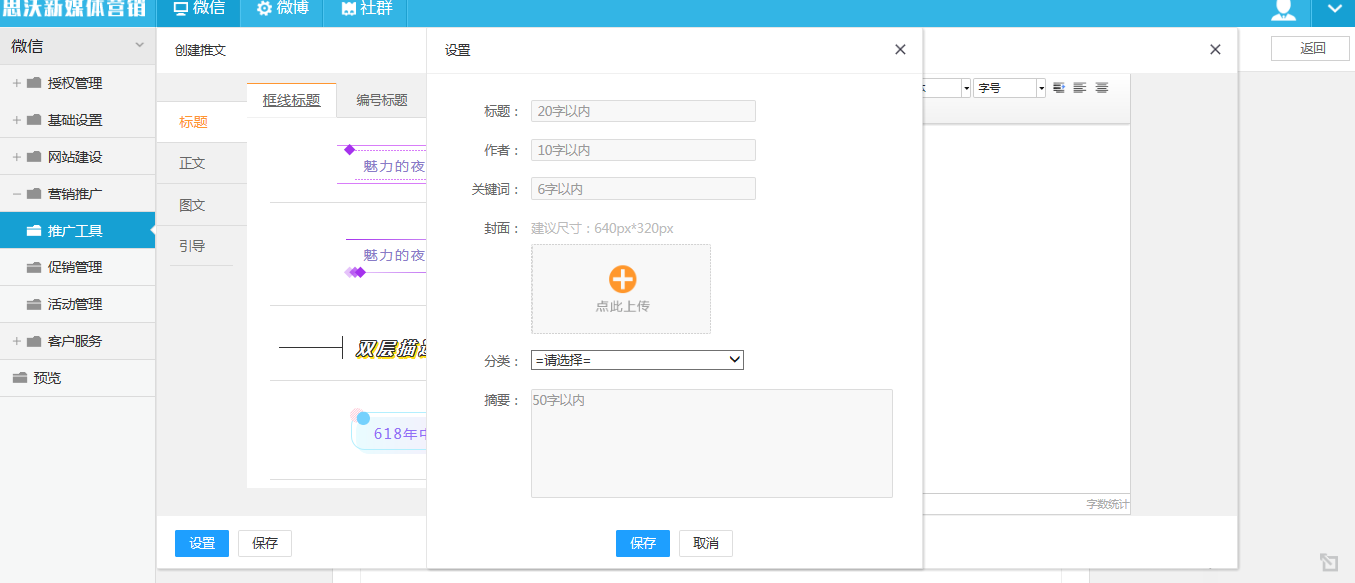
Task: Close the 设置 dialog with the X
Action: (900, 50)
